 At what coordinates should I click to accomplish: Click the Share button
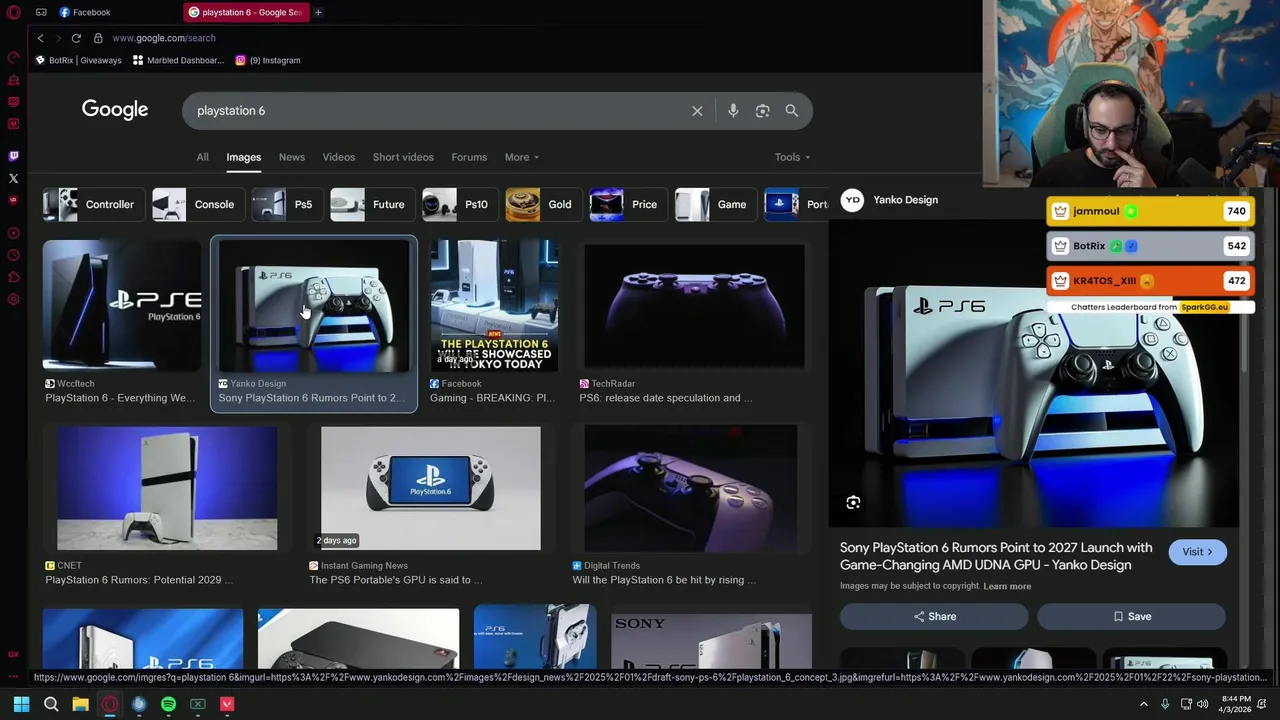click(x=934, y=617)
